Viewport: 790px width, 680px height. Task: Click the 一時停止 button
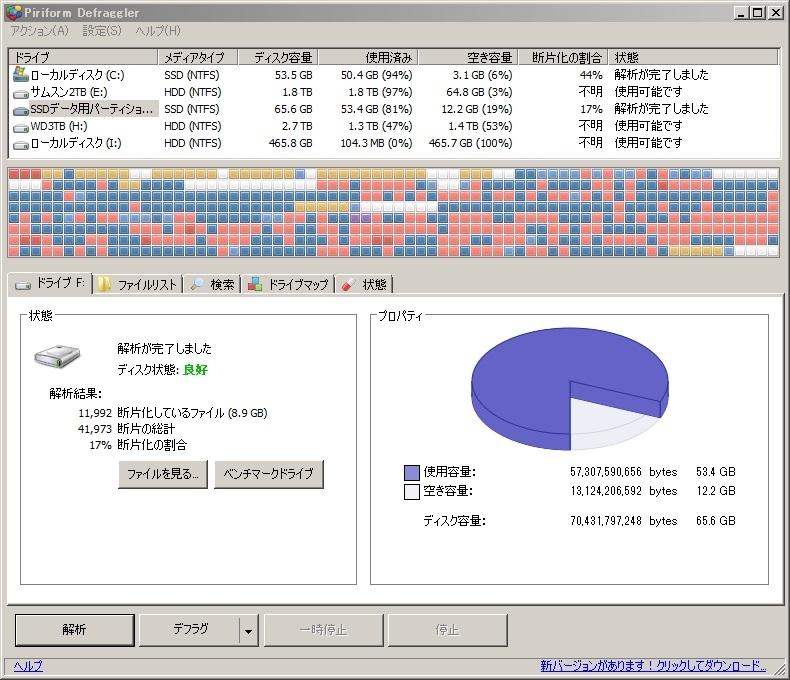tap(323, 630)
